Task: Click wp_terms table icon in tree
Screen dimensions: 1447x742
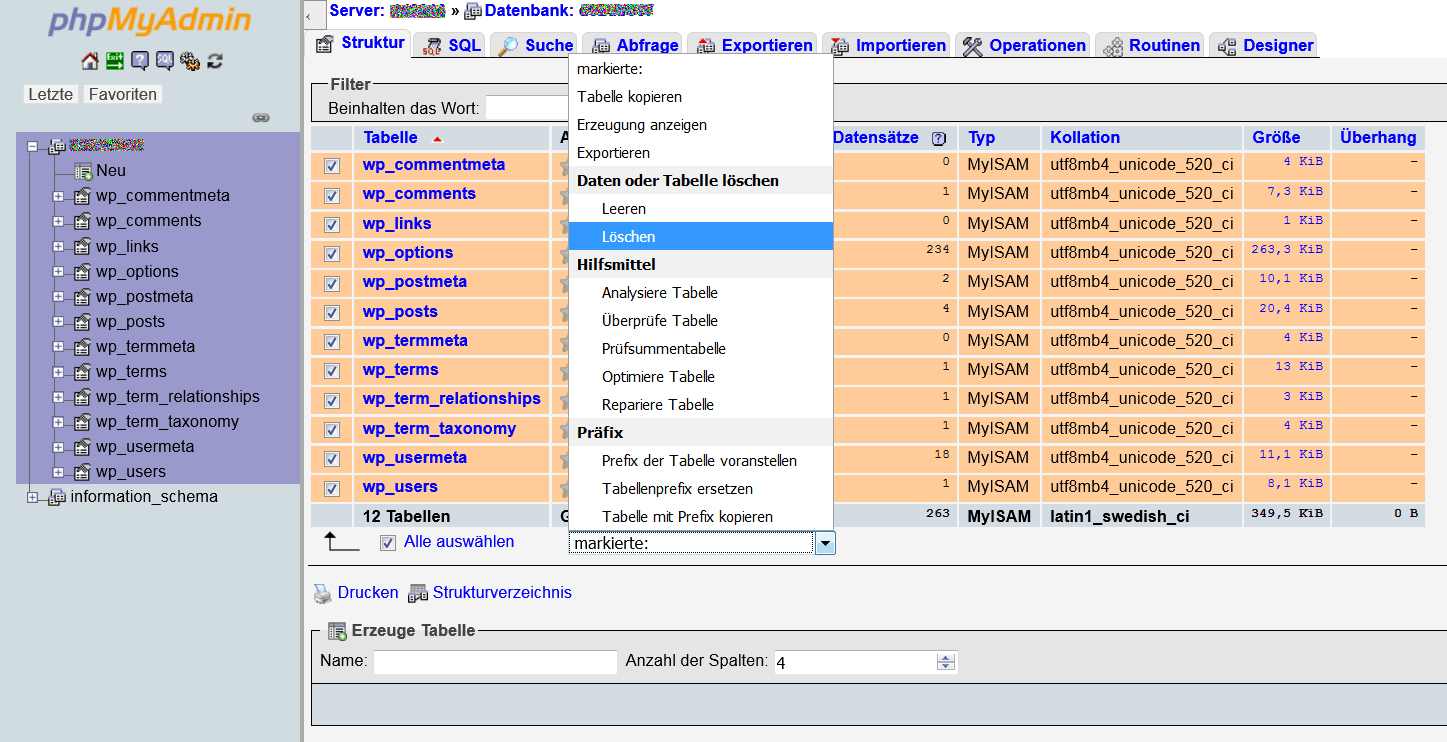Action: pyautogui.click(x=83, y=371)
